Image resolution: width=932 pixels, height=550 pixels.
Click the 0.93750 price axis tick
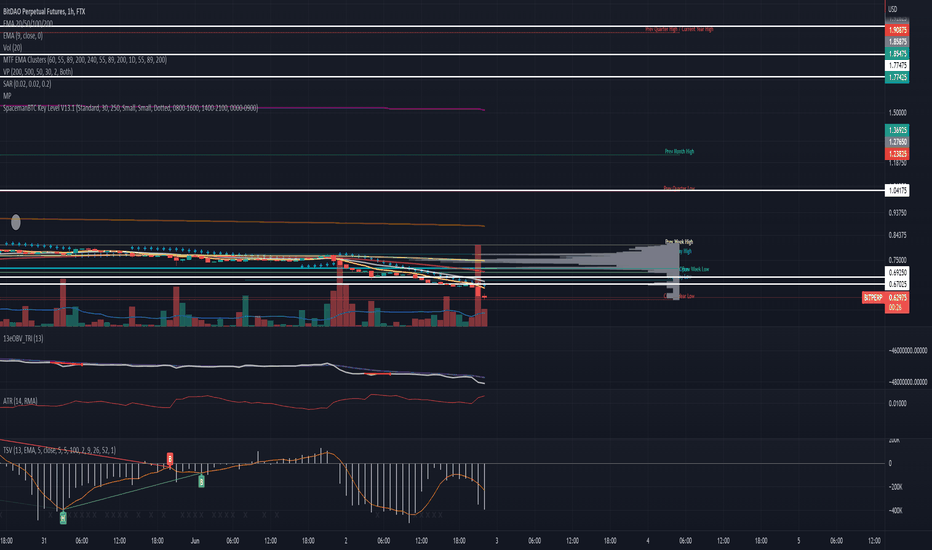click(898, 212)
